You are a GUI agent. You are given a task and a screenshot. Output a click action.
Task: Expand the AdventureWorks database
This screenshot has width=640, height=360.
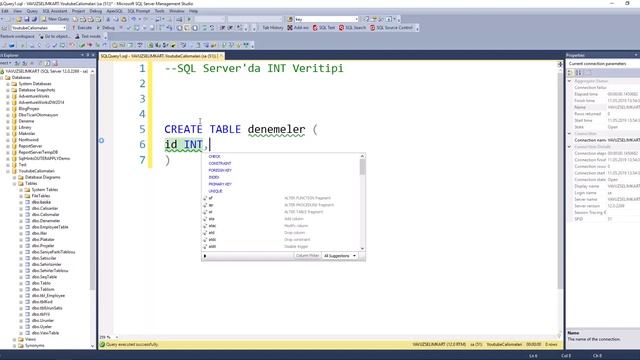click(x=8, y=96)
